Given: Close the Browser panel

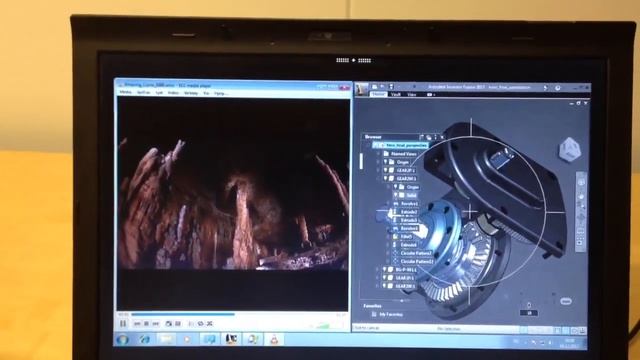Looking at the screenshot, I should (x=442, y=137).
